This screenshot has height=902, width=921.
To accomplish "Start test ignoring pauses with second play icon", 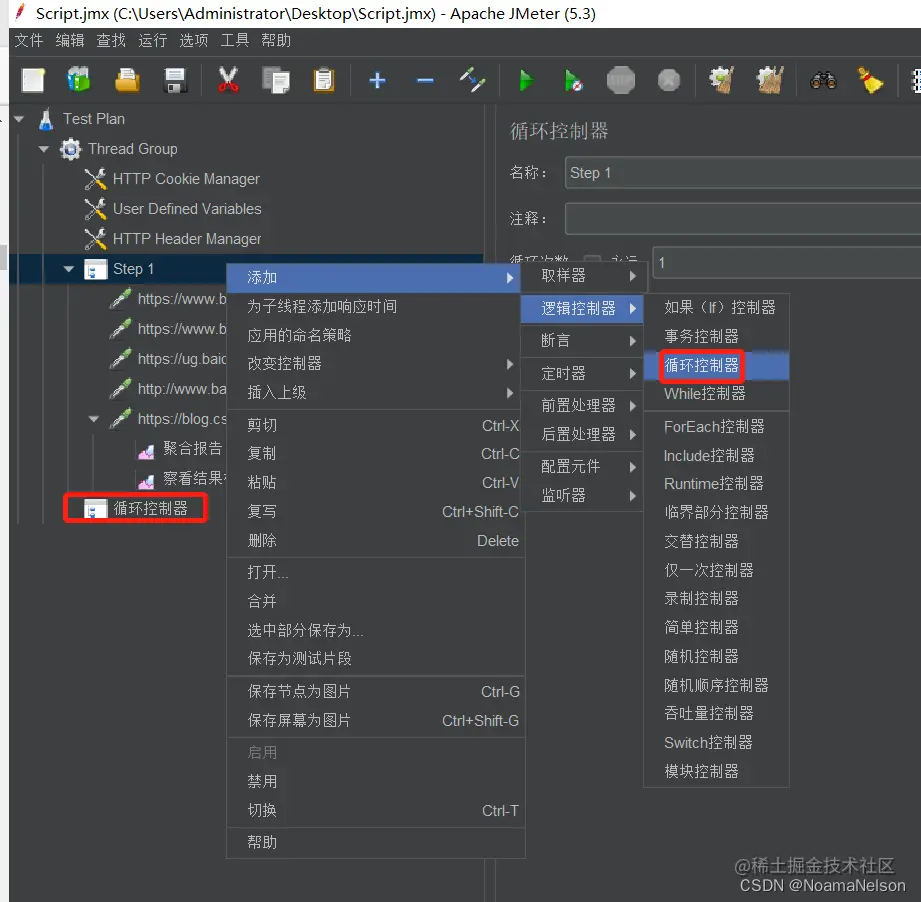I will (x=573, y=80).
